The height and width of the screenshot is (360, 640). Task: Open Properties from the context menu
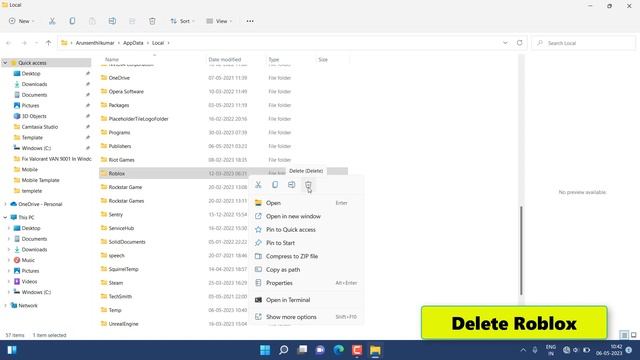(307, 283)
